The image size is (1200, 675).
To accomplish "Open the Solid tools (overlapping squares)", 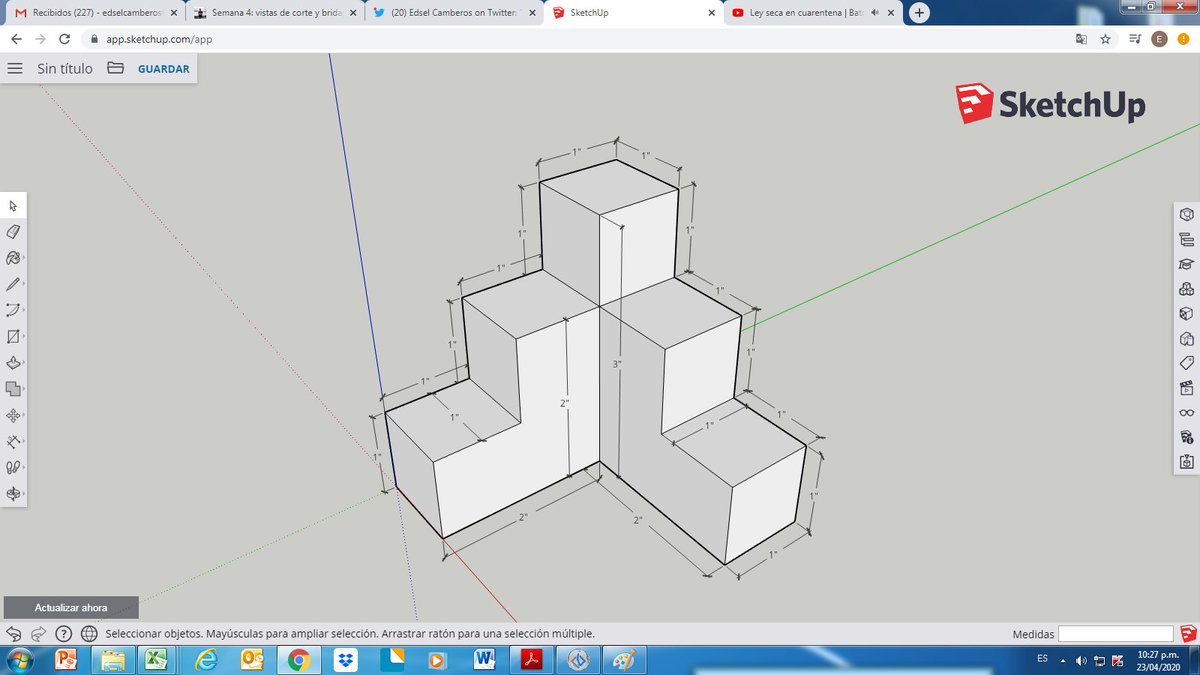I will pyautogui.click(x=13, y=389).
